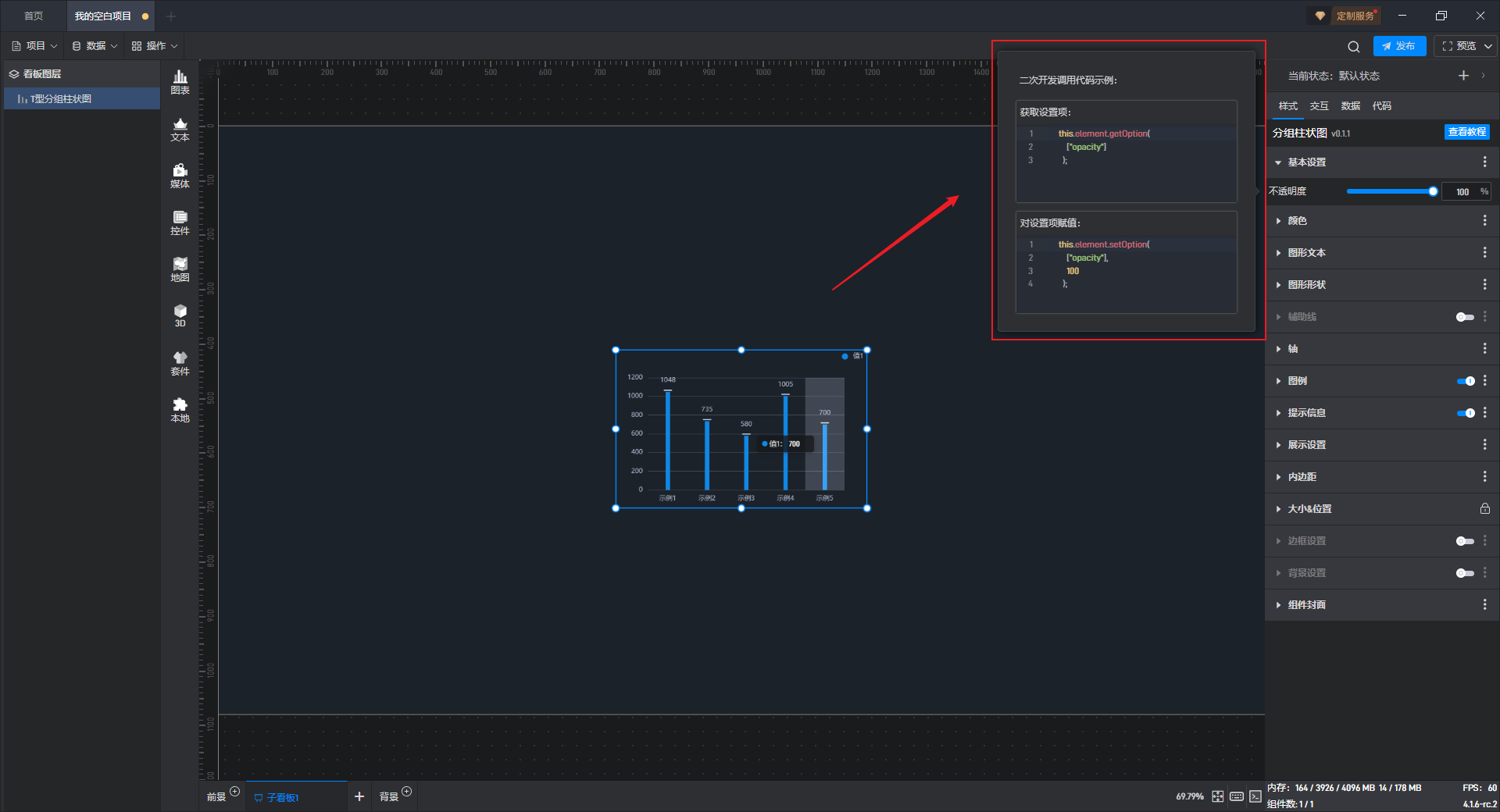Open the 项目 dropdown menu

click(x=35, y=46)
